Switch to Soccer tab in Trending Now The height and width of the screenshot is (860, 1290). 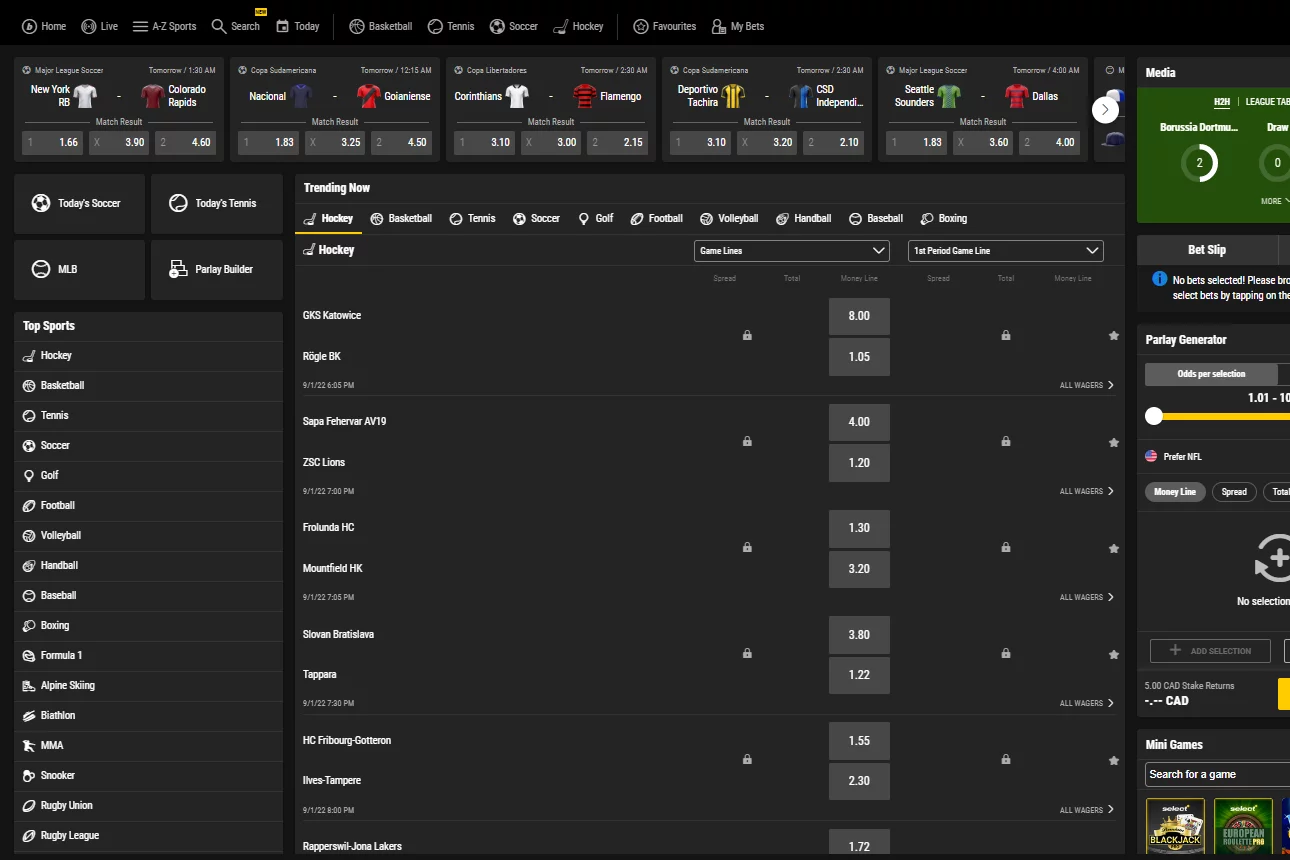(x=536, y=218)
